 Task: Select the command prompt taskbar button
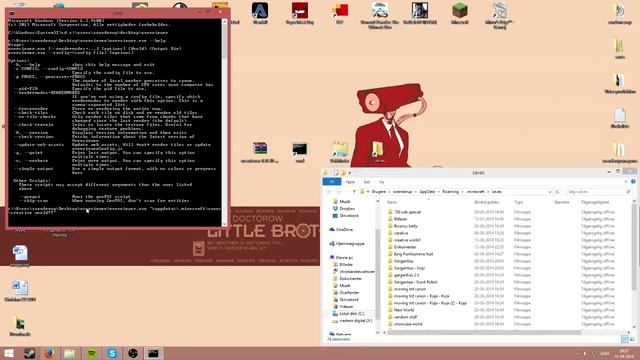coord(153,353)
